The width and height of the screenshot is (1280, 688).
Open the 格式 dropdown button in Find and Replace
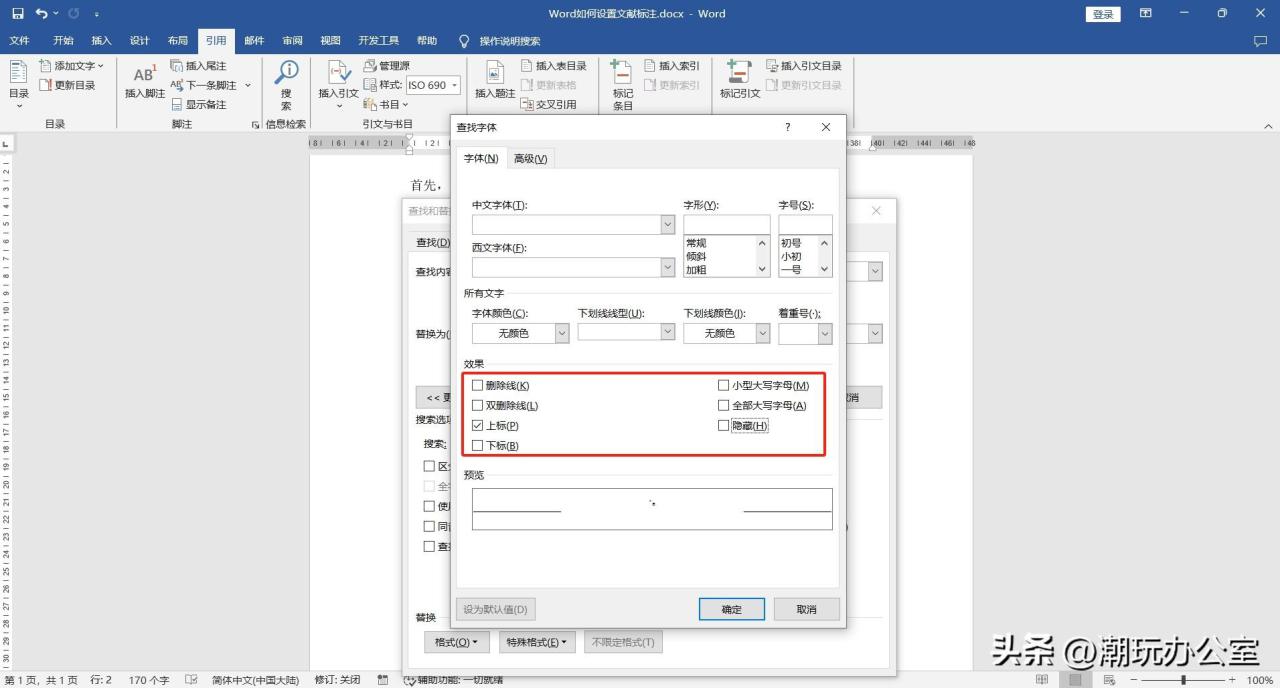456,642
